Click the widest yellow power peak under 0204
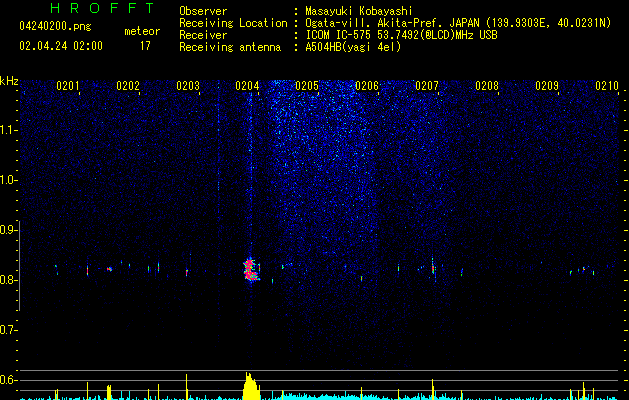Image resolution: width=629 pixels, height=400 pixels. coord(251,386)
